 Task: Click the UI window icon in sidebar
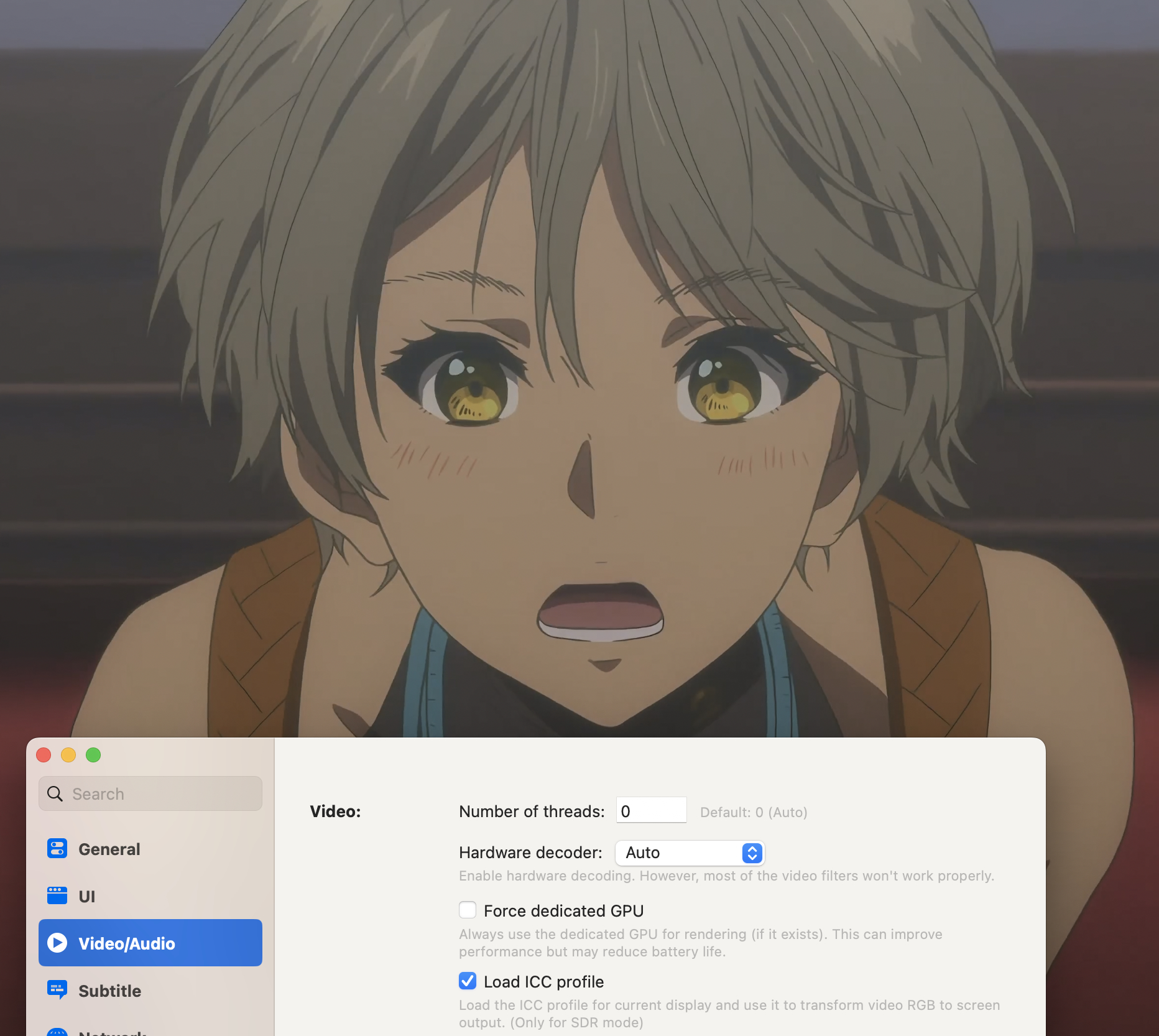[x=57, y=895]
